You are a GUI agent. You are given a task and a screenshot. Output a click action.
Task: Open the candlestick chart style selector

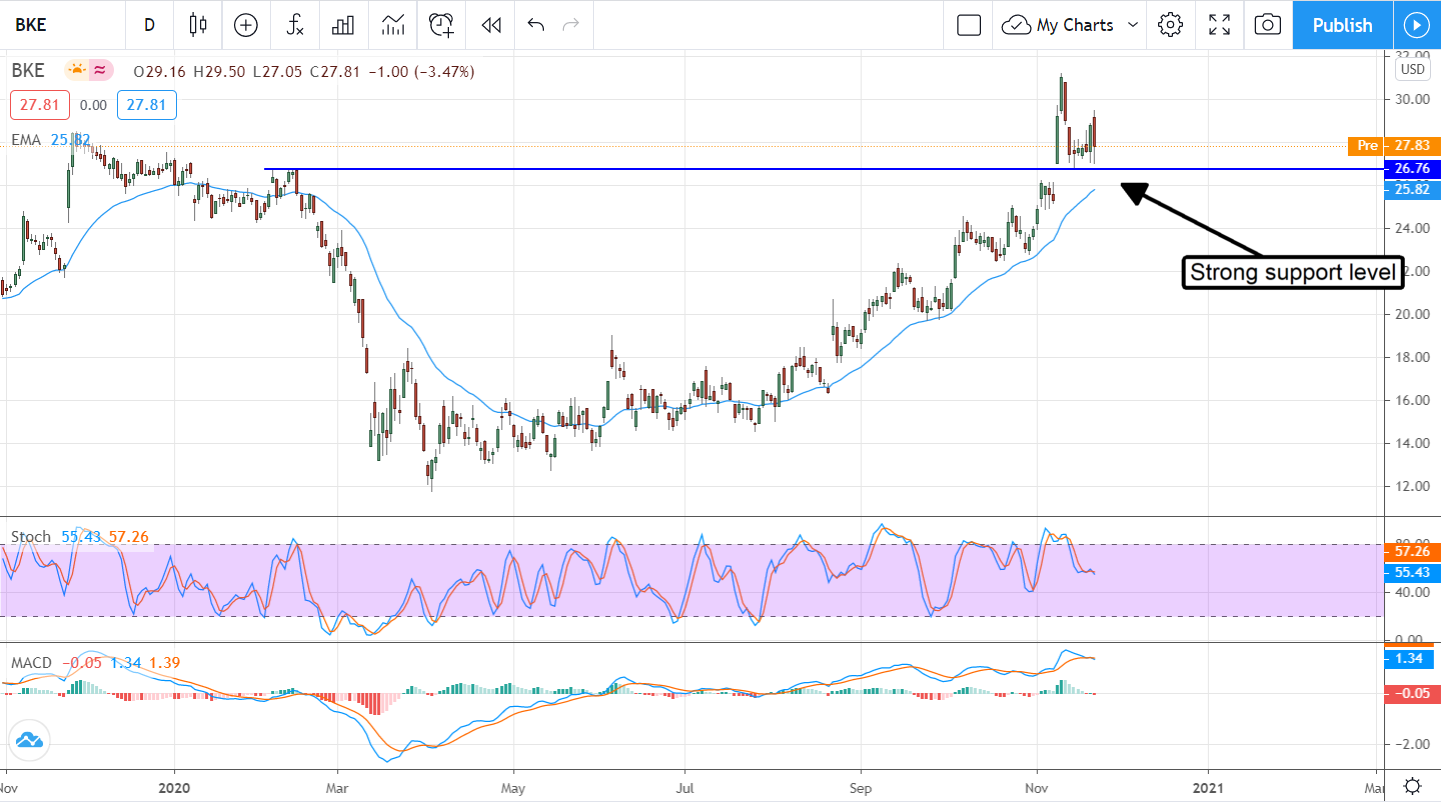[x=197, y=25]
